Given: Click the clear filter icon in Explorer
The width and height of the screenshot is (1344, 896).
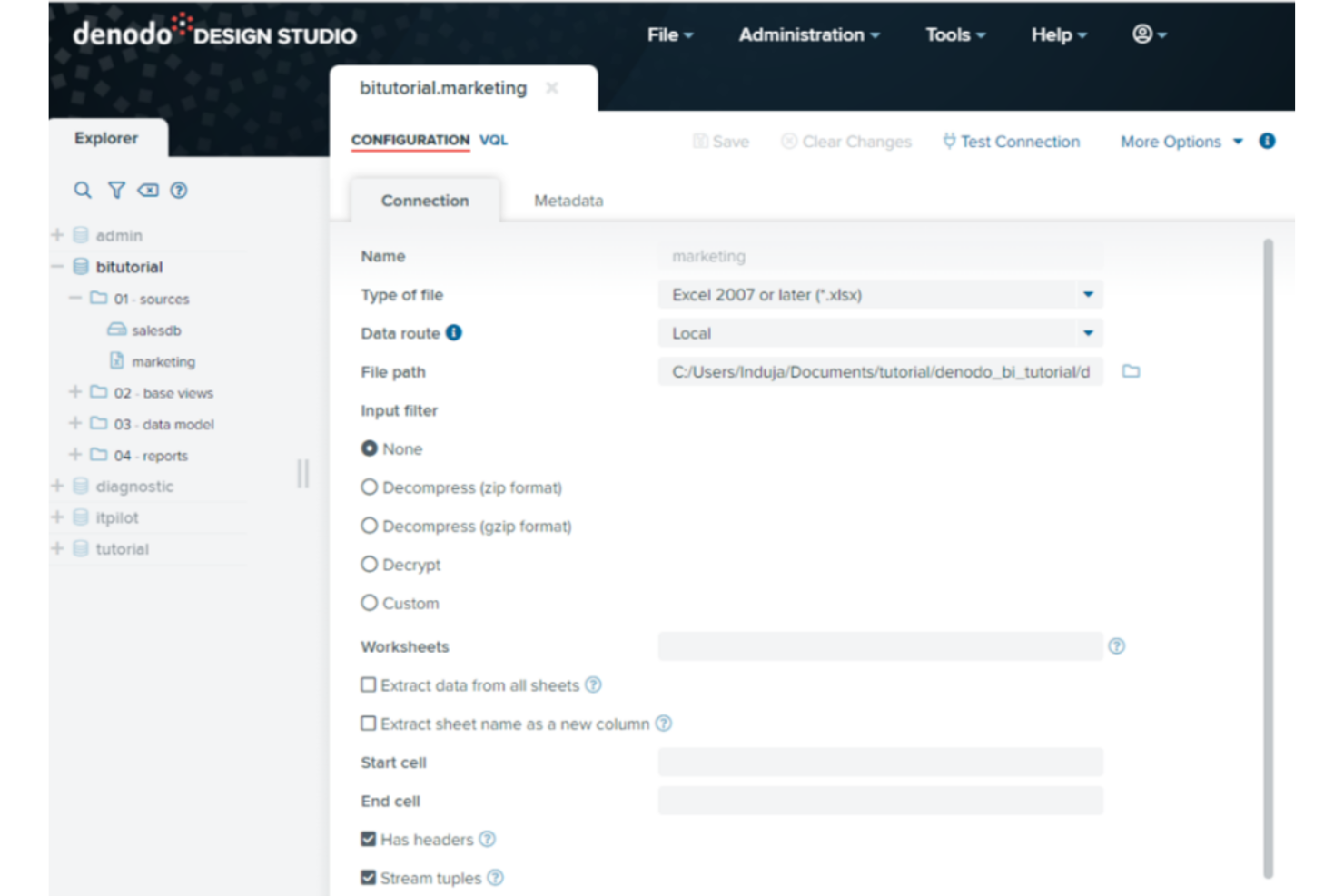Looking at the screenshot, I should click(x=148, y=191).
